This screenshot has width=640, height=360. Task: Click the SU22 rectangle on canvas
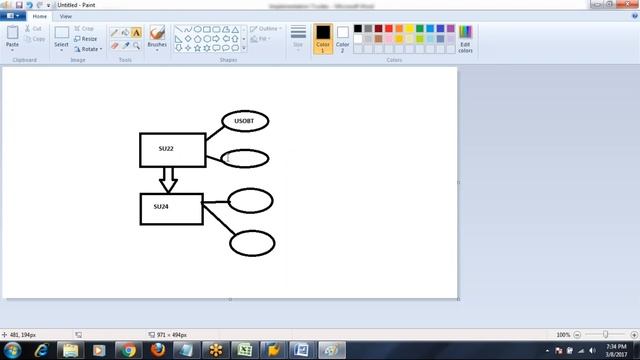(173, 150)
